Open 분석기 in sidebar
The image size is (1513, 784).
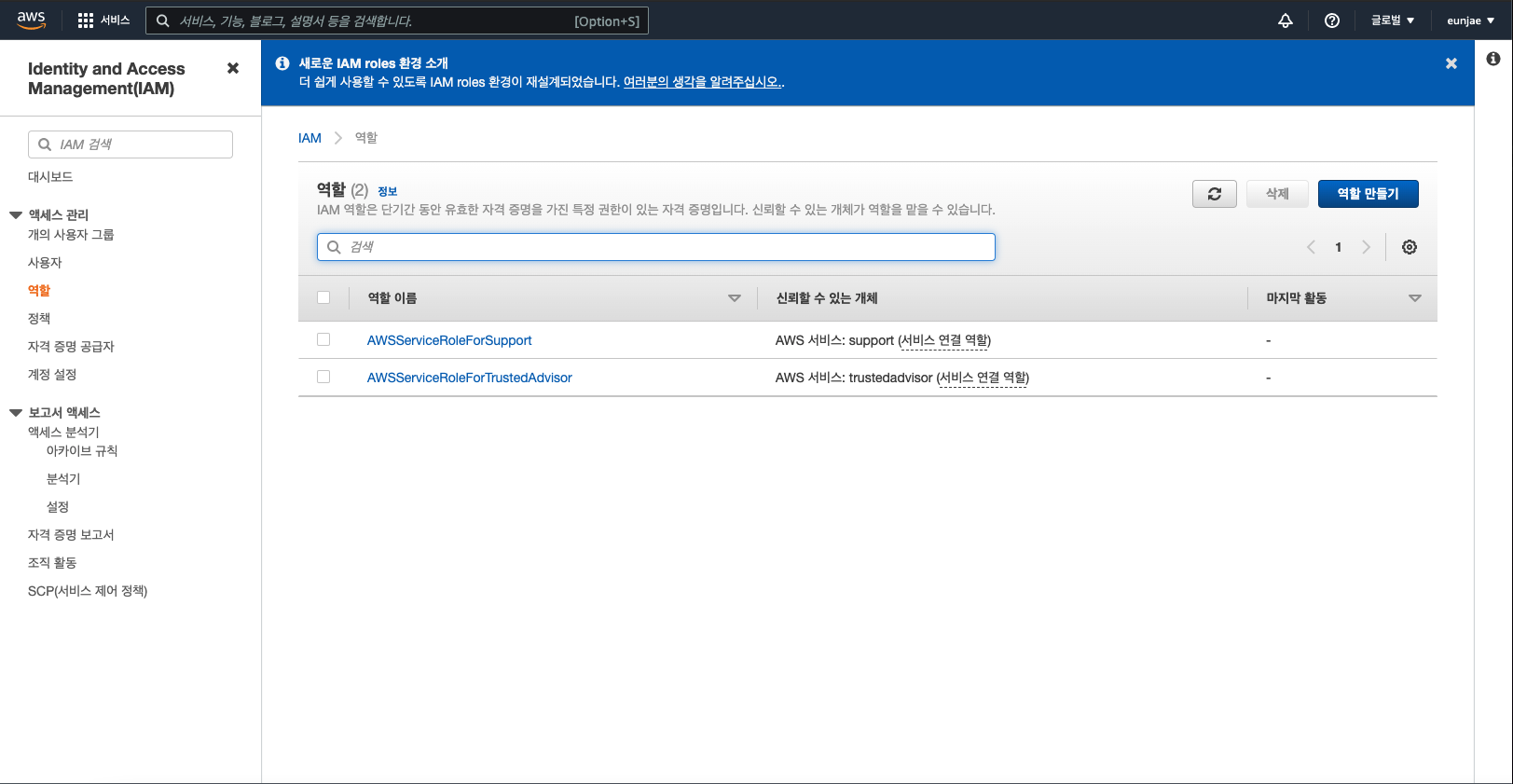click(63, 479)
